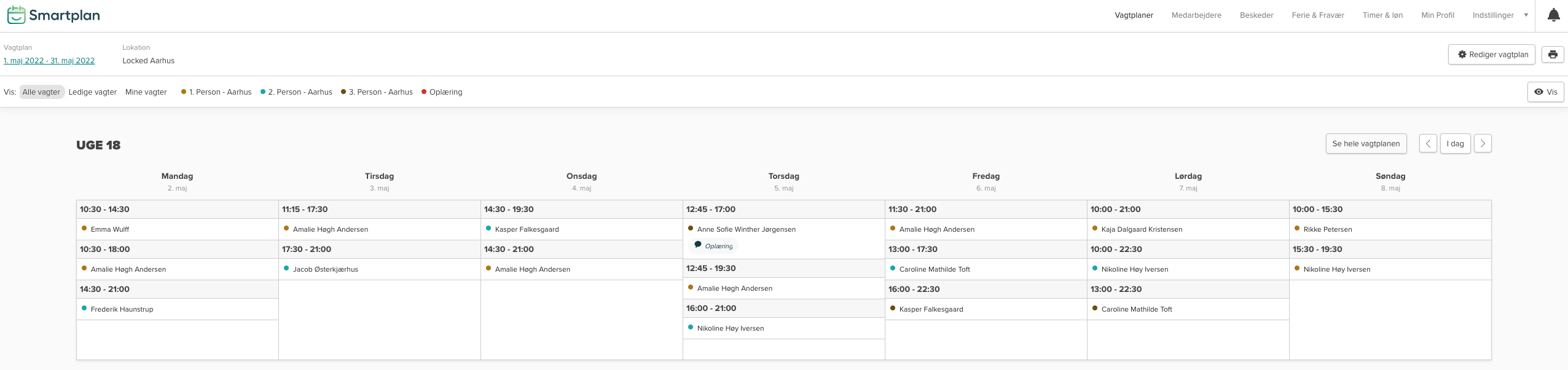Toggle the Vis eye button
1568x370 pixels.
tap(1546, 92)
